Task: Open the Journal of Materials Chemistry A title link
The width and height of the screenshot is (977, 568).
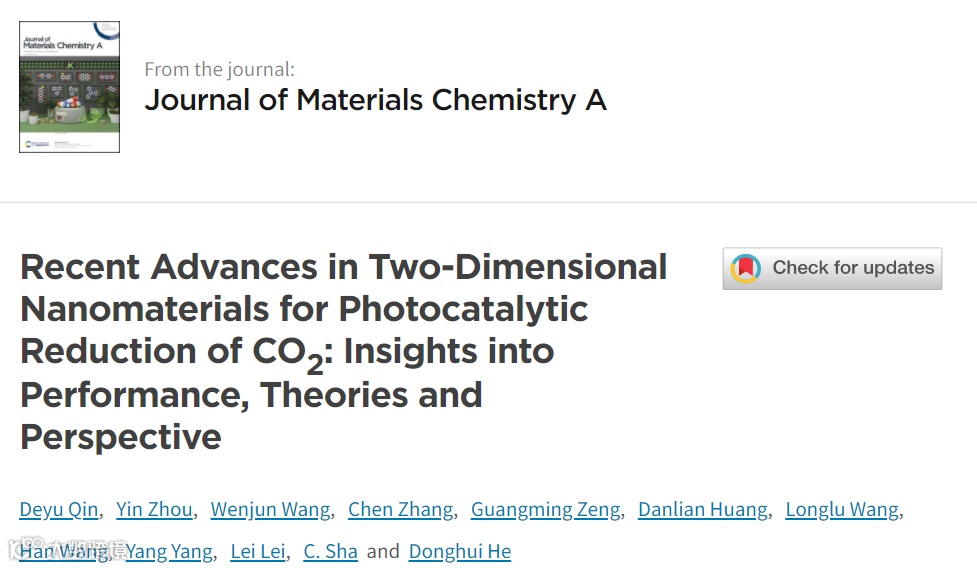Action: click(x=375, y=100)
